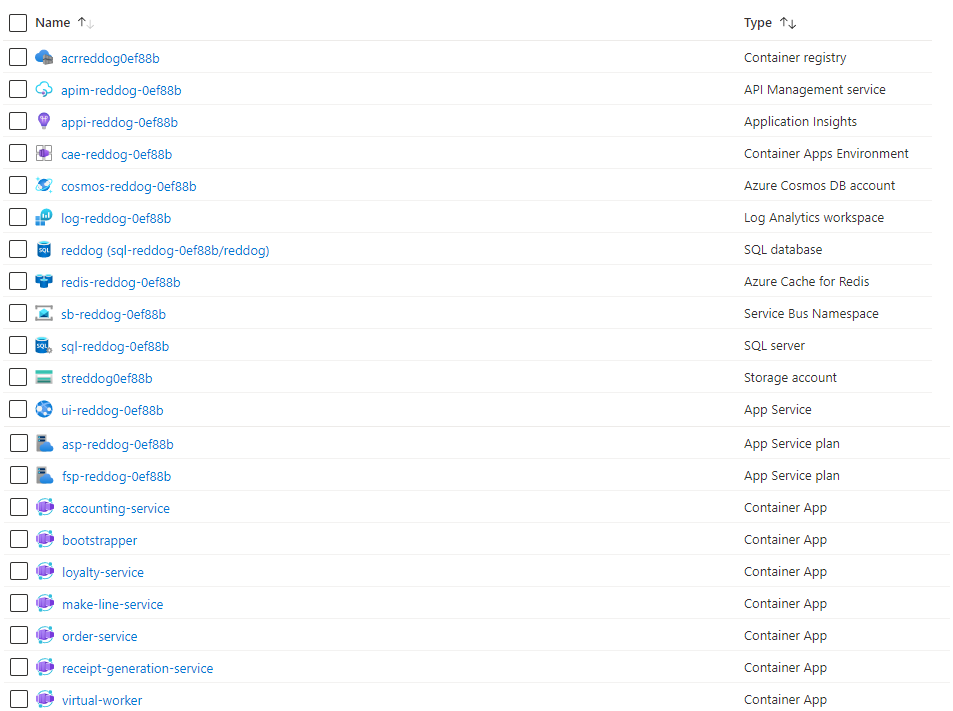Click the 'Log Analytics workspace' type text

813,218
